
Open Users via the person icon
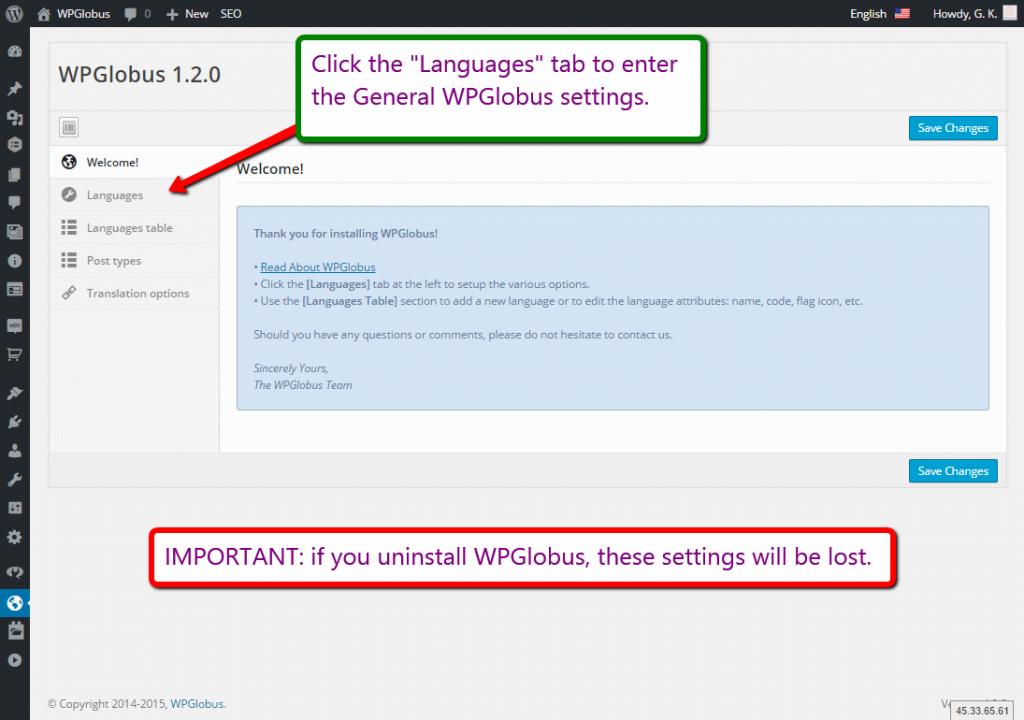pos(14,451)
